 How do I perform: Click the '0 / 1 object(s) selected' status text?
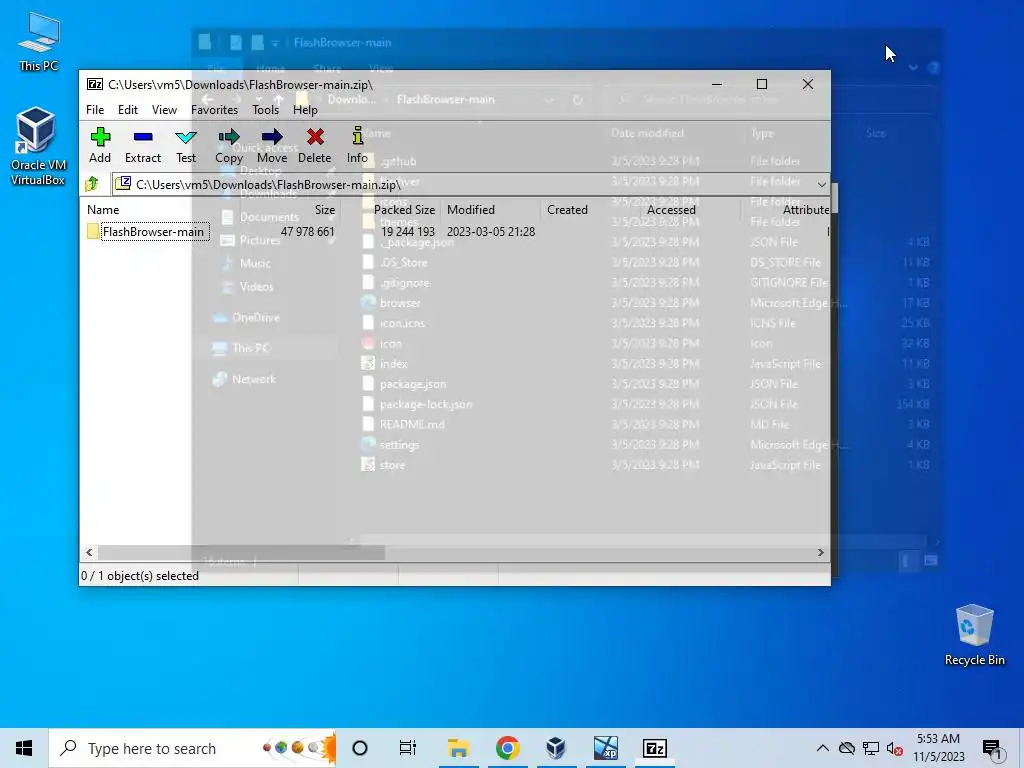pyautogui.click(x=140, y=576)
